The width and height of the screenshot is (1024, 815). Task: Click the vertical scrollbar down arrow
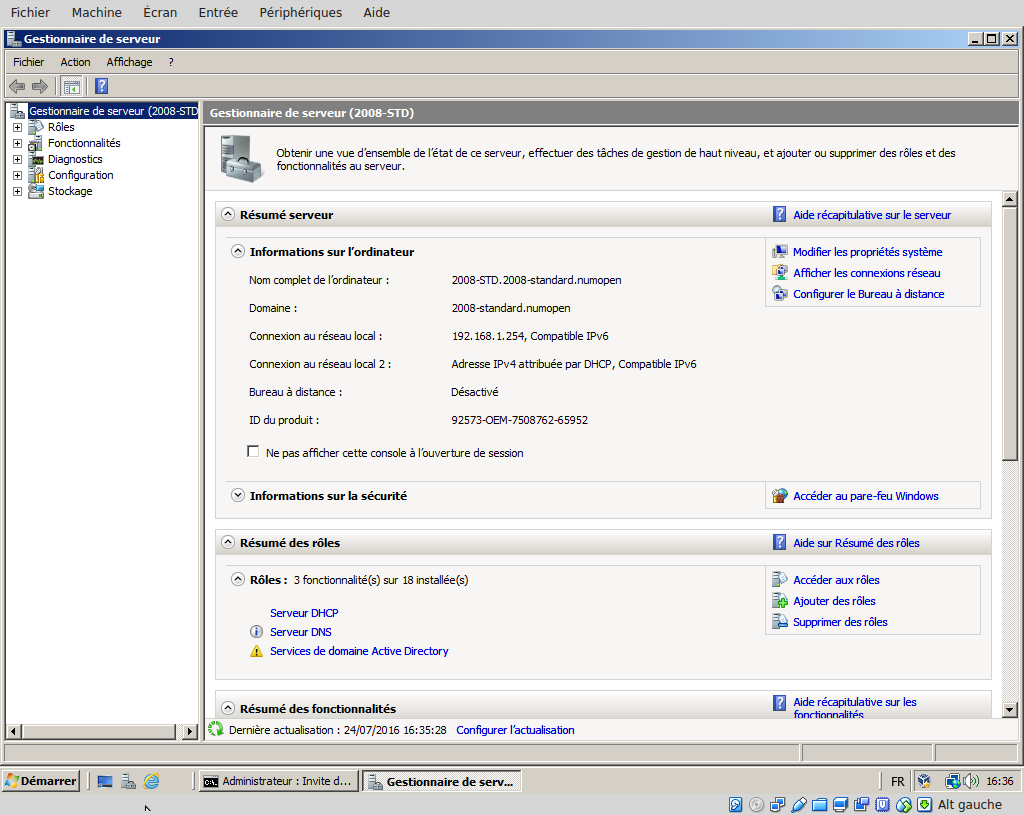[x=1009, y=709]
